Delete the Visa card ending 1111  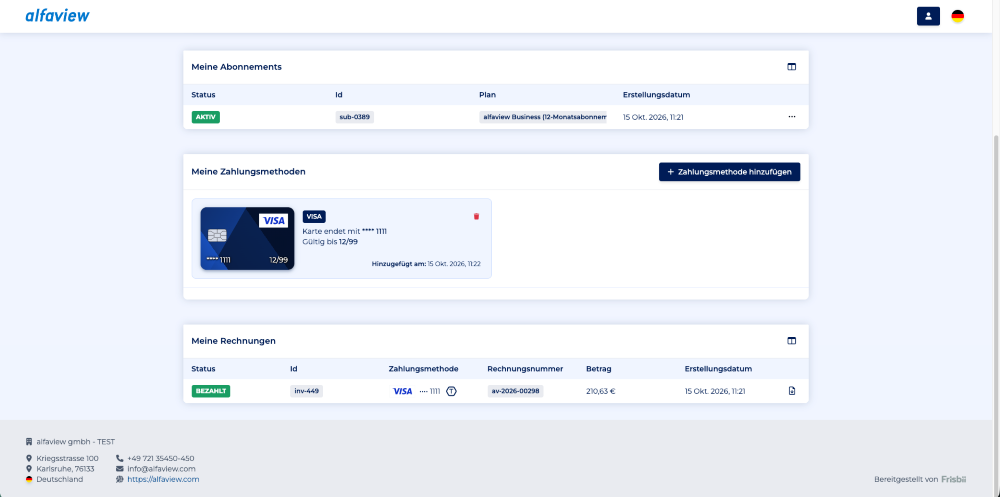coord(476,216)
